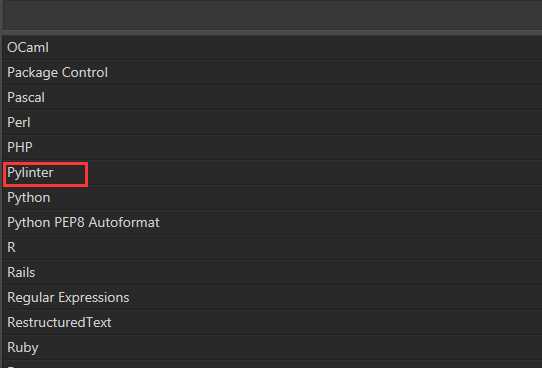
Task: Click row area beside Package Control
Action: click(325, 73)
